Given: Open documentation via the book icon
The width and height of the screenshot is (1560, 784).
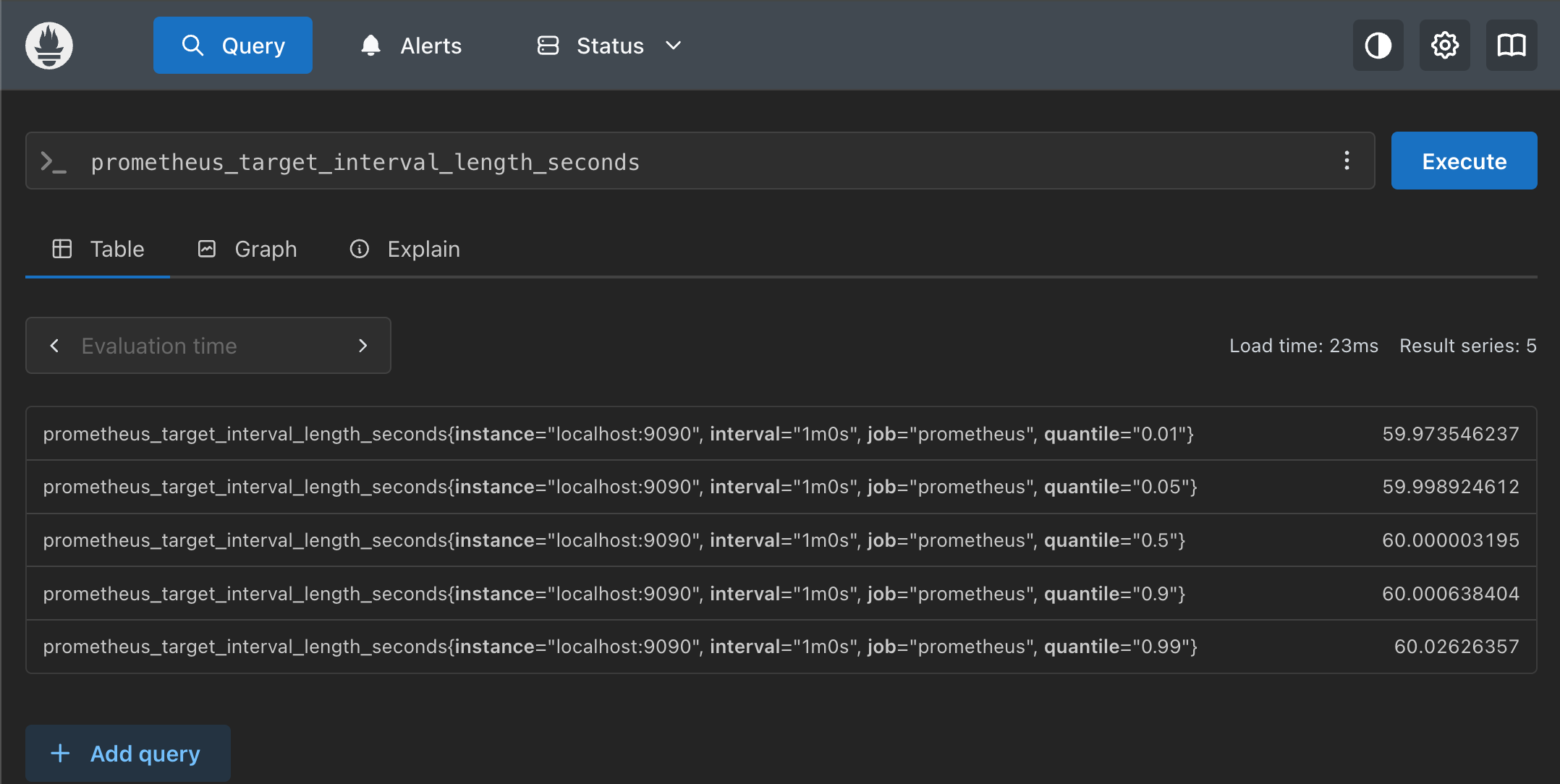Looking at the screenshot, I should pos(1511,45).
